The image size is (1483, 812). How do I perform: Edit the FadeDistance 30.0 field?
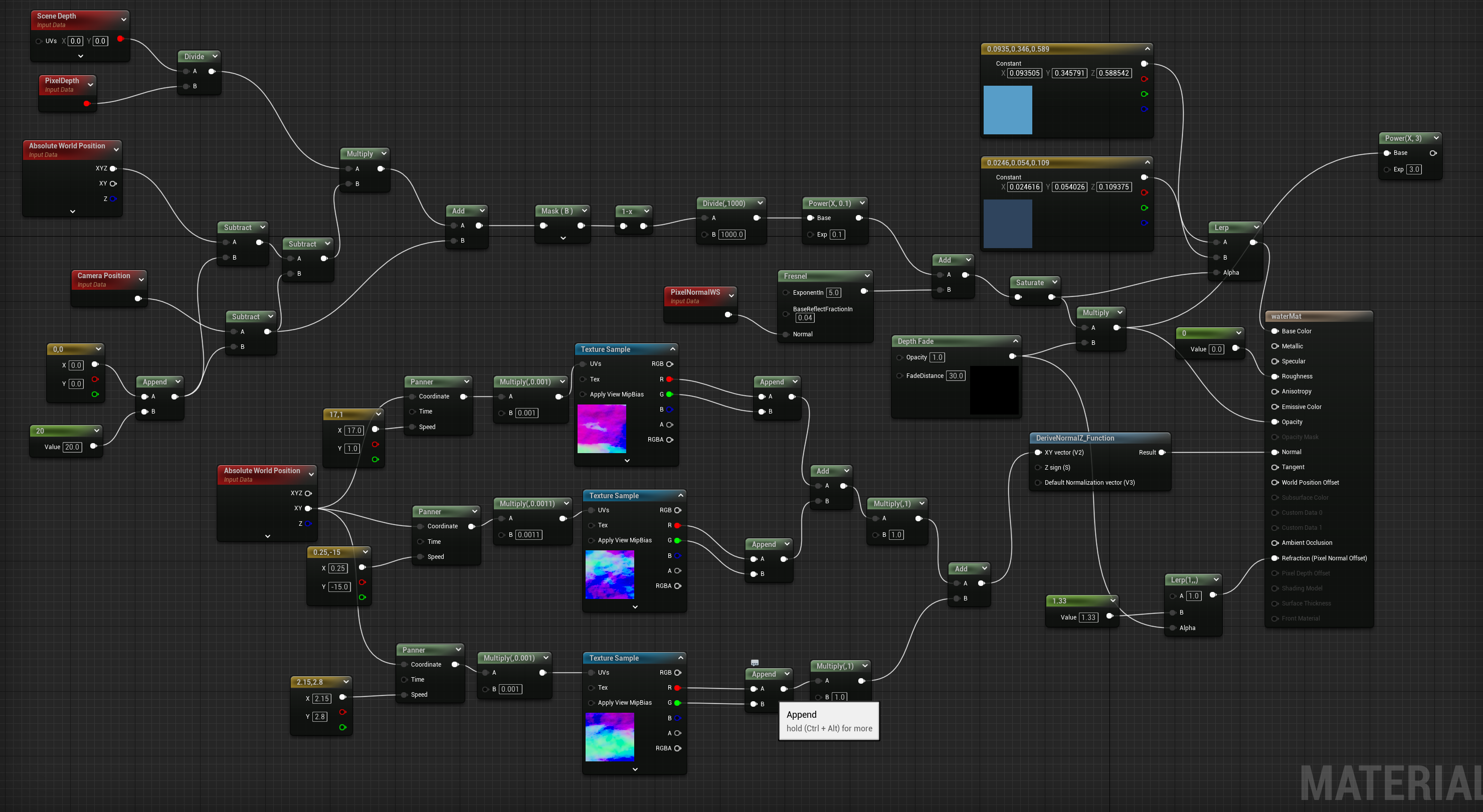click(956, 376)
